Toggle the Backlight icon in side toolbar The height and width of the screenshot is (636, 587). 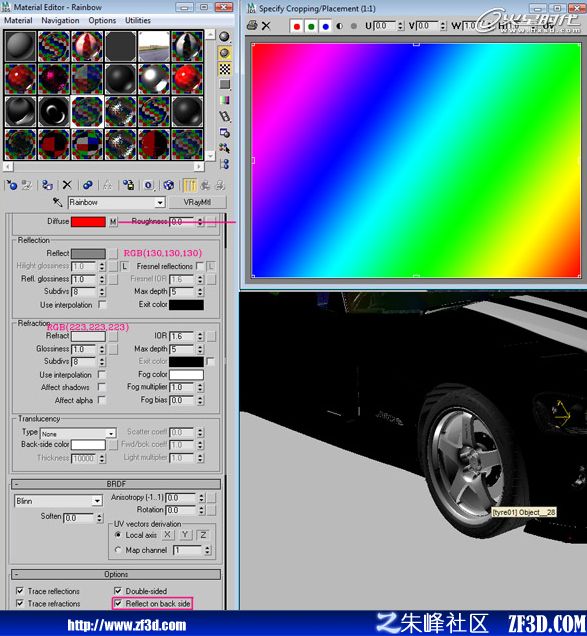[224, 53]
